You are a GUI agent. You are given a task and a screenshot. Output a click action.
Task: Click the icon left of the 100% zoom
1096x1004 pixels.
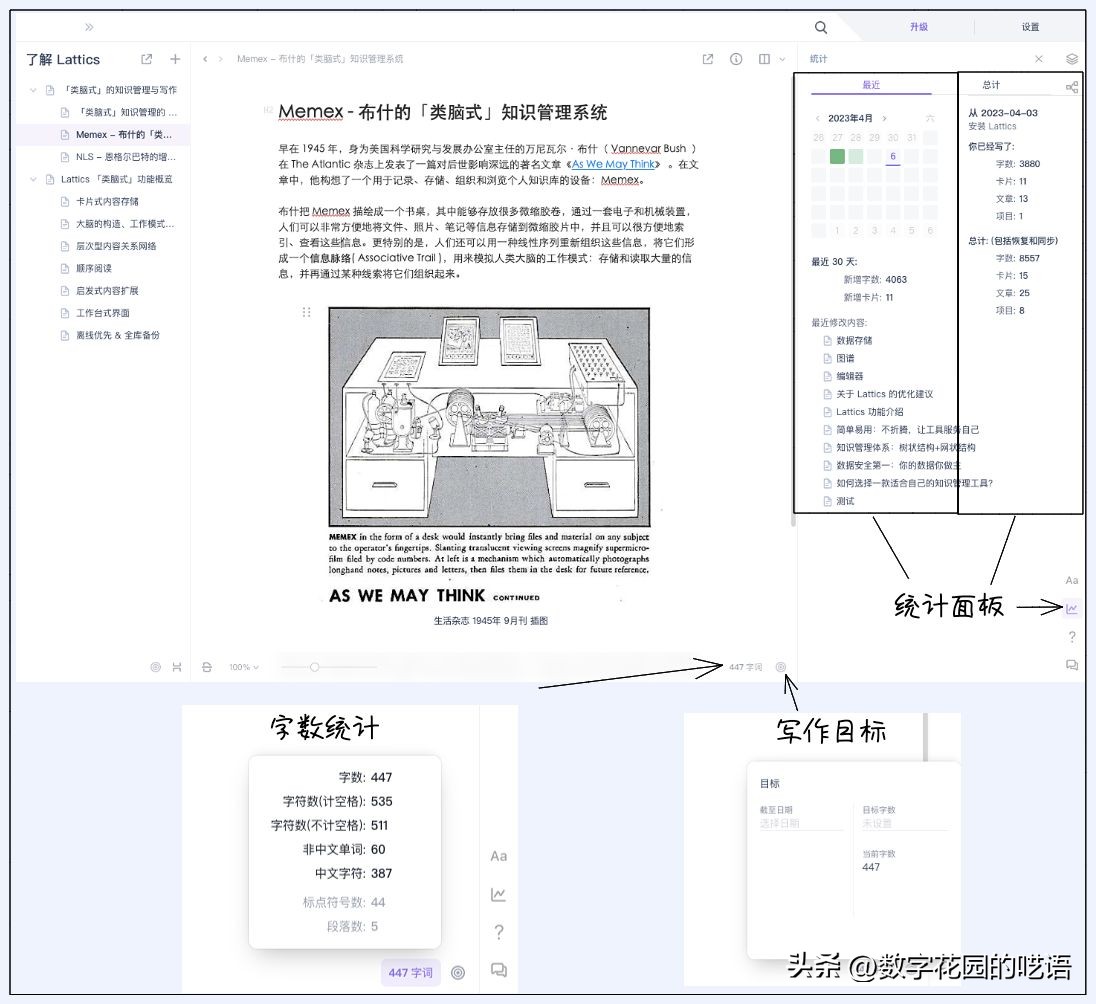207,668
